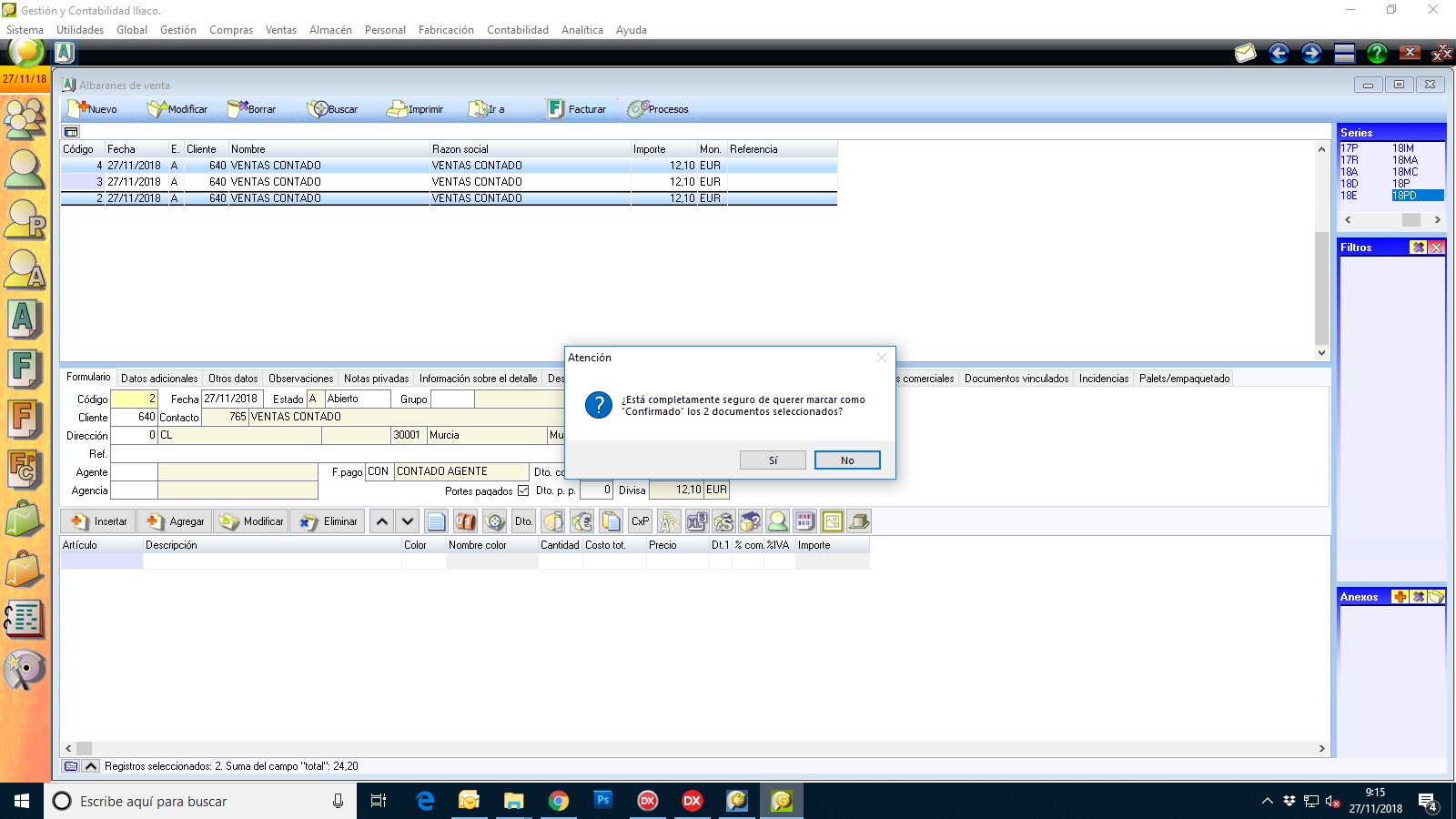The height and width of the screenshot is (819, 1456).
Task: Click the Ref. input field
Action: (x=337, y=454)
